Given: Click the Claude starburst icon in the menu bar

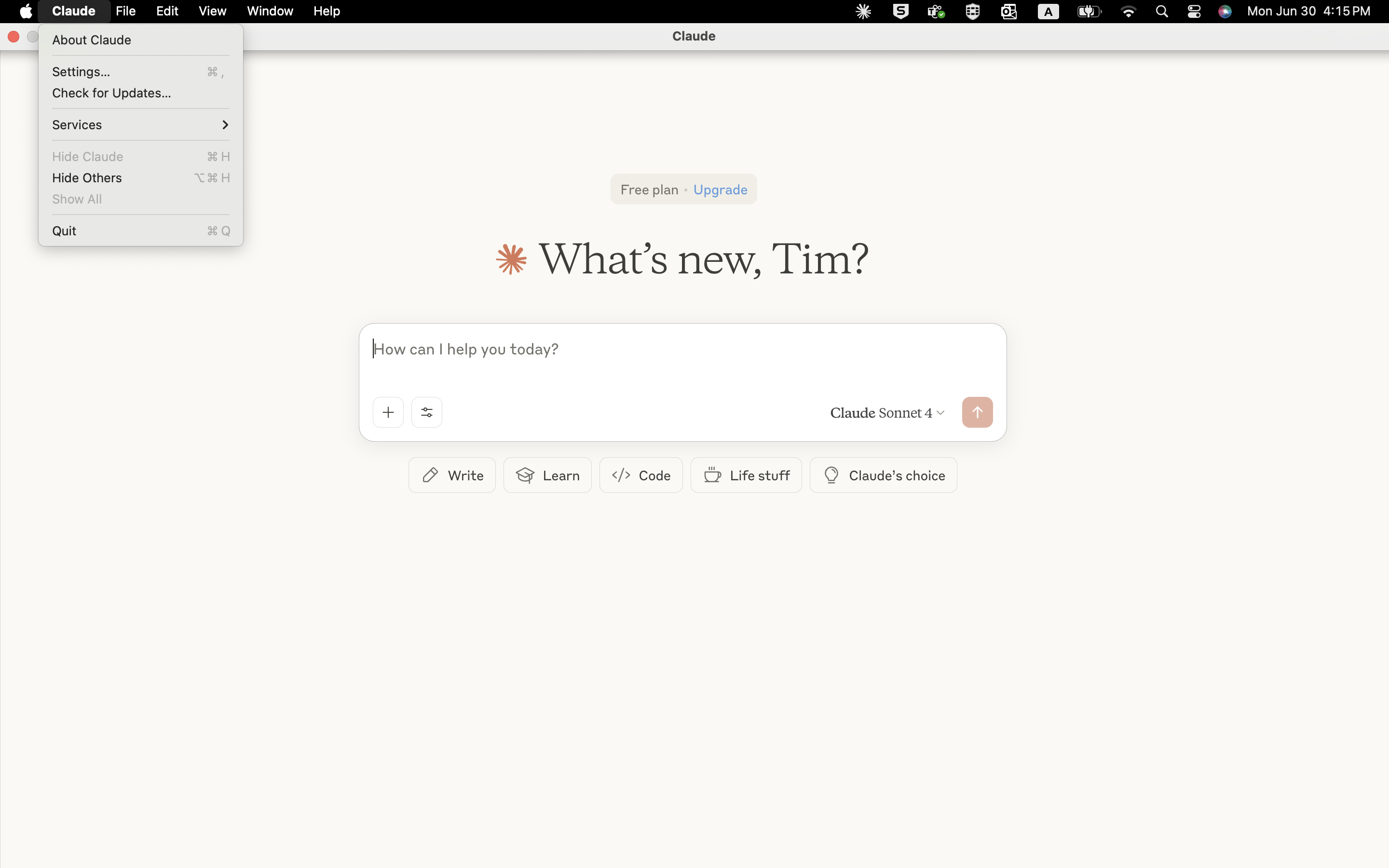Looking at the screenshot, I should [x=863, y=12].
